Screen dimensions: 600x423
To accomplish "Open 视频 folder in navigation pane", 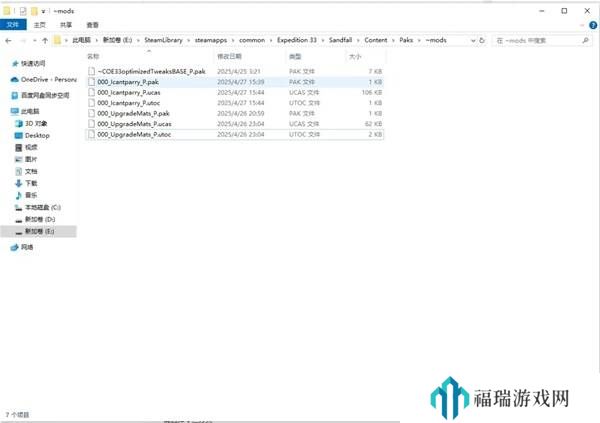I will pyautogui.click(x=31, y=147).
